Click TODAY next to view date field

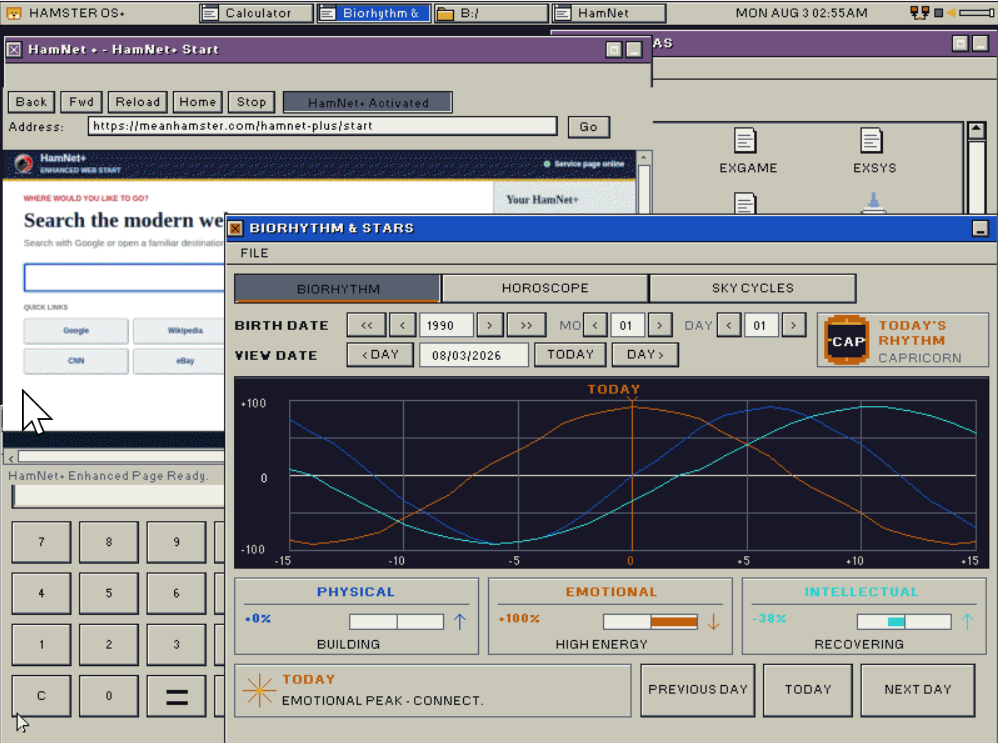(570, 355)
